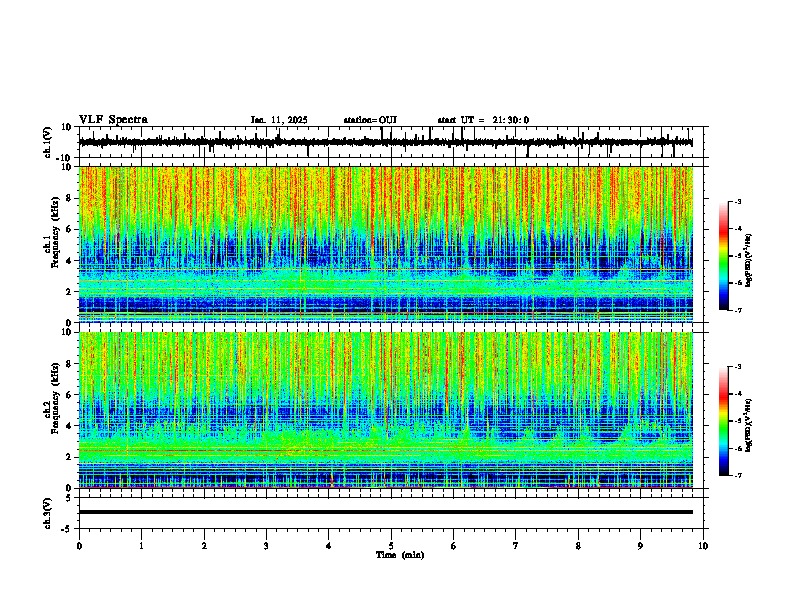Click the time axis tick label "7"
The width and height of the screenshot is (792, 612).
pos(516,546)
